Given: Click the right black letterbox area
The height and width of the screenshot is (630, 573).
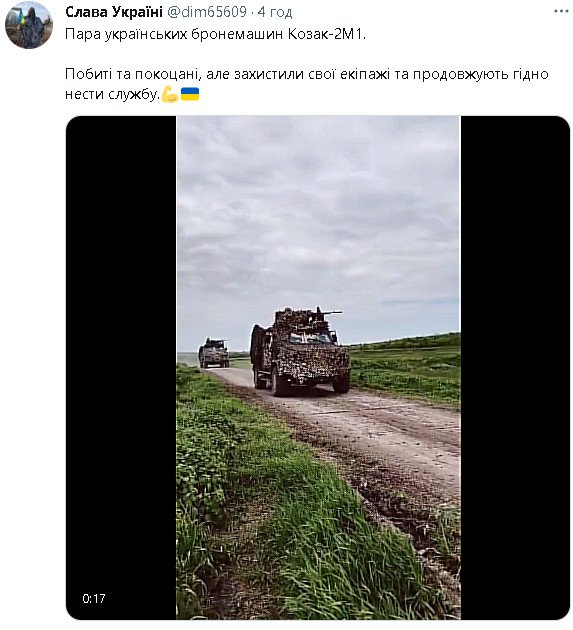Looking at the screenshot, I should click(x=515, y=368).
